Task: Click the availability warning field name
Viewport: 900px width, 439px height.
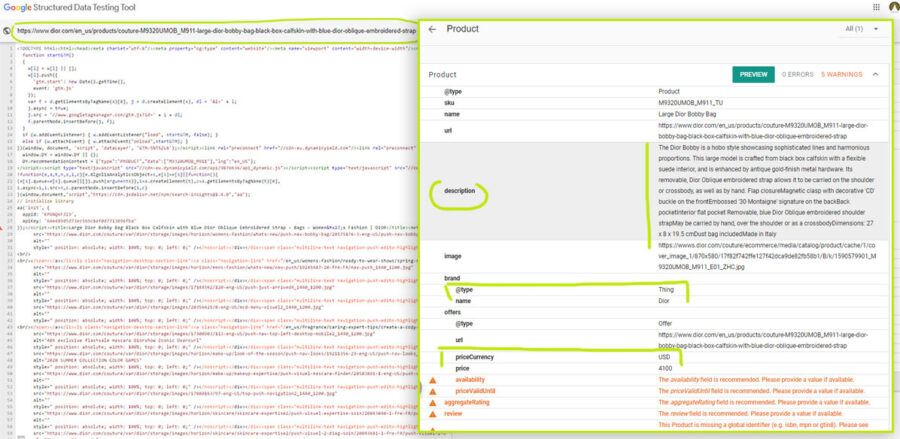Action: 470,380
